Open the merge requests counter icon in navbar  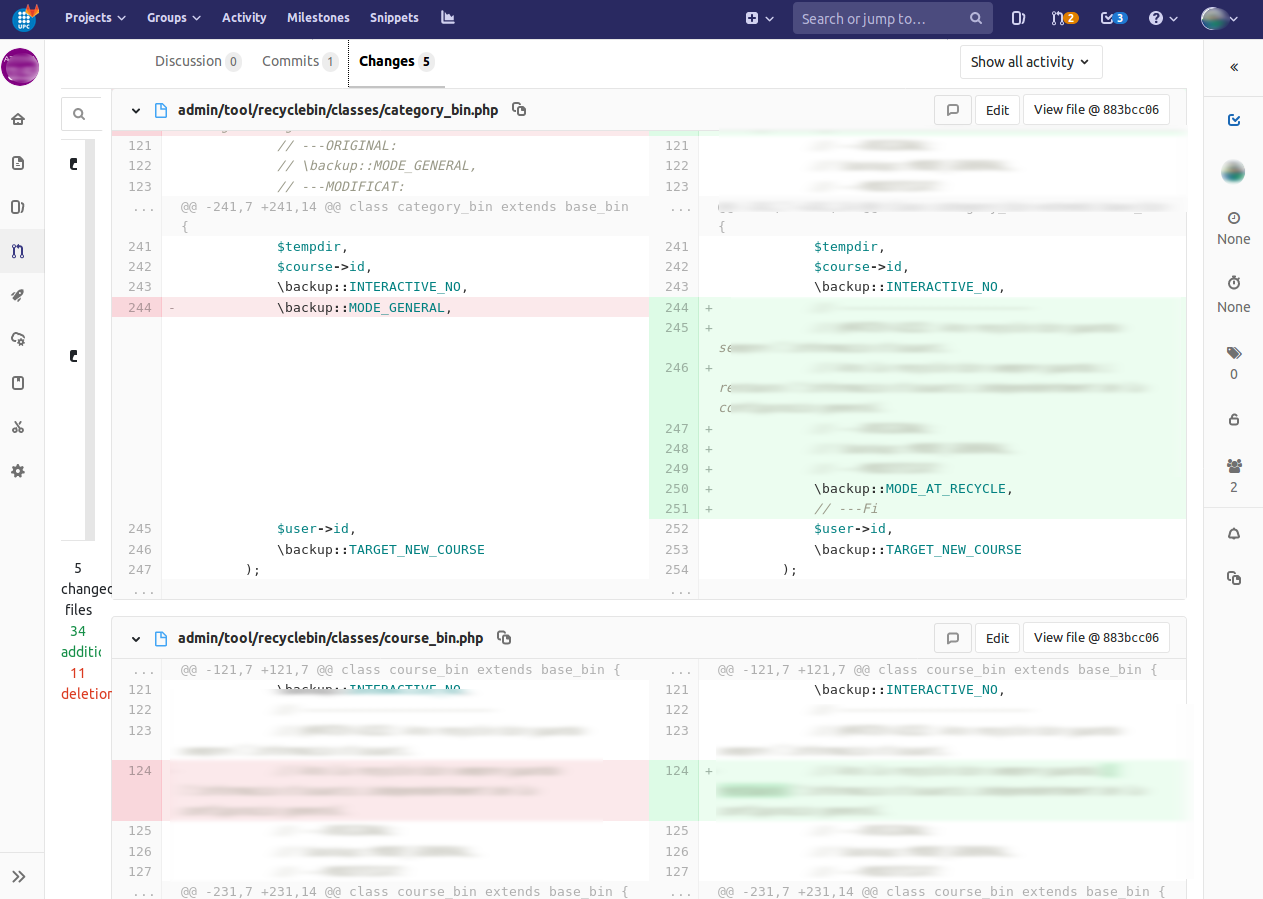coord(1058,17)
